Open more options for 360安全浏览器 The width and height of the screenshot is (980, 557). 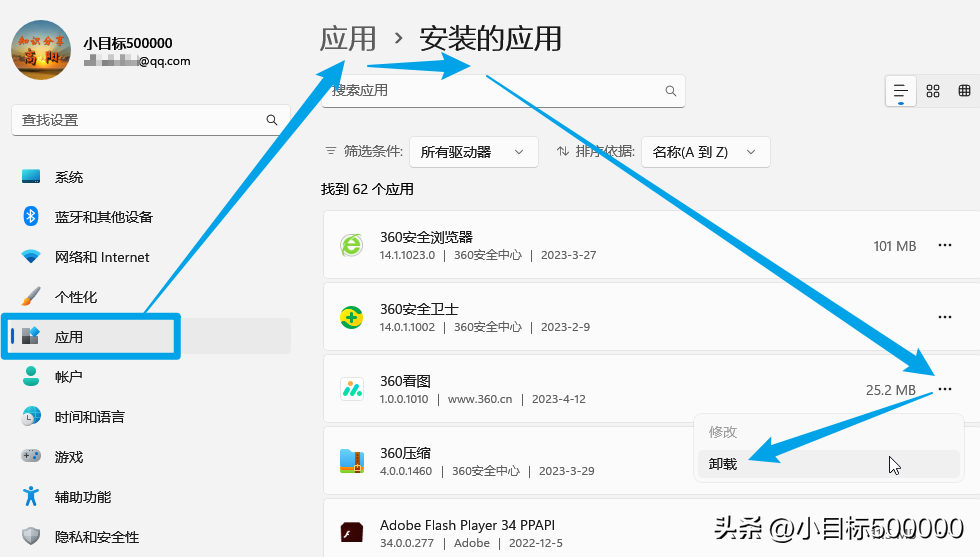coord(945,245)
